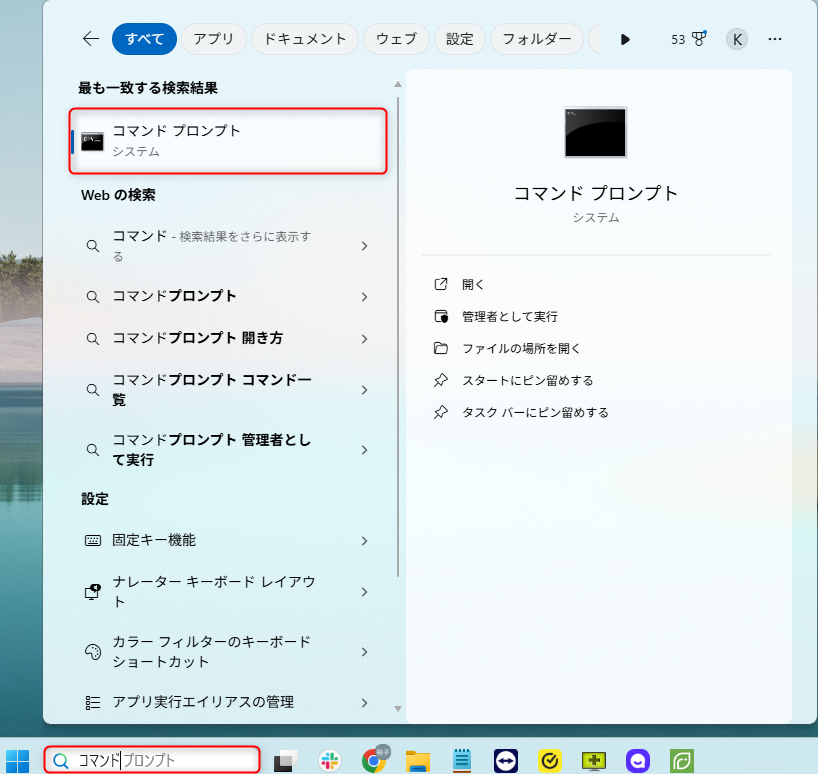This screenshot has width=818, height=774.
Task: Expand the コマンドプロンプト コマンド一覧 chevron
Action: point(364,390)
